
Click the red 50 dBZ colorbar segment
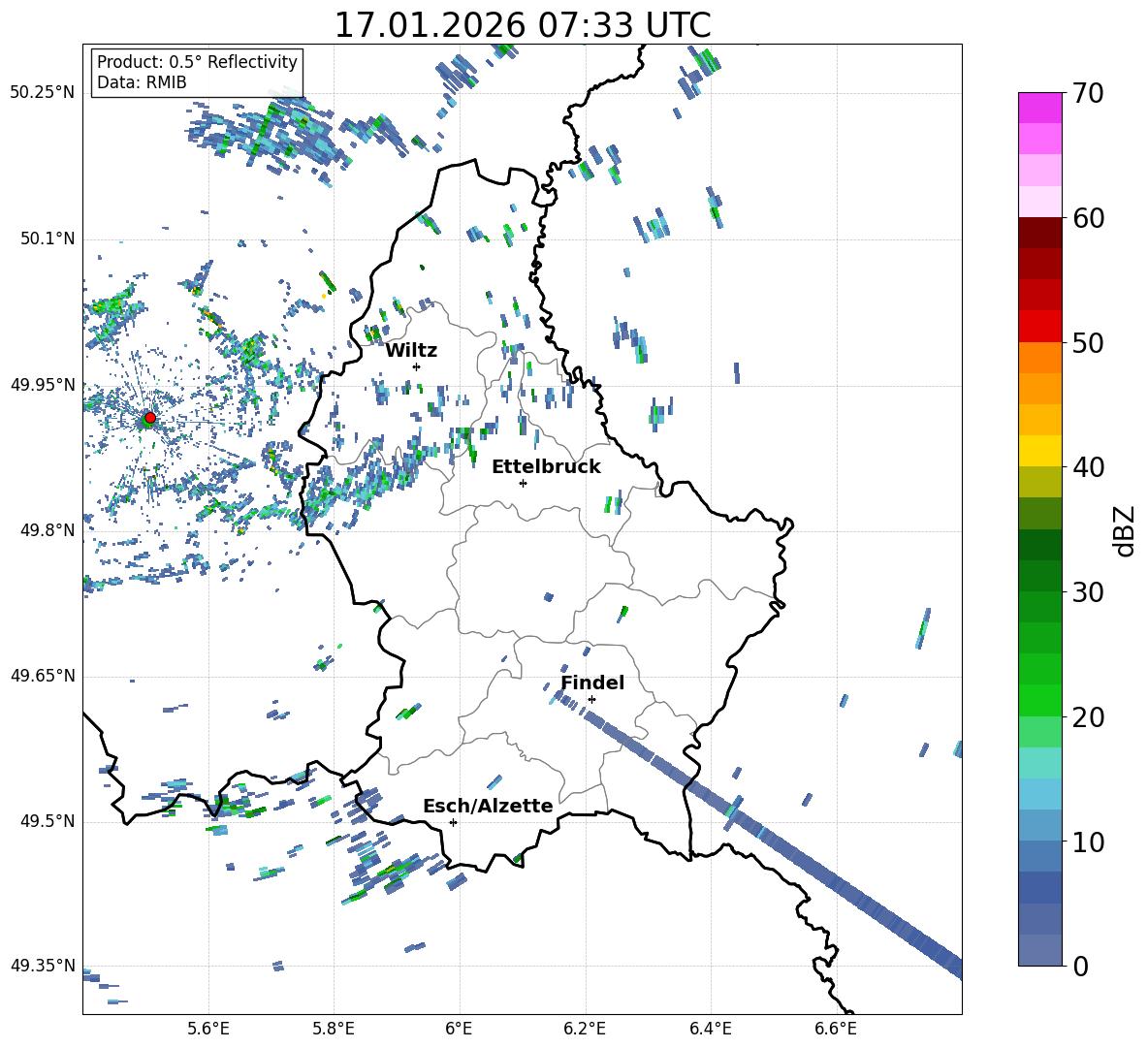[1039, 327]
